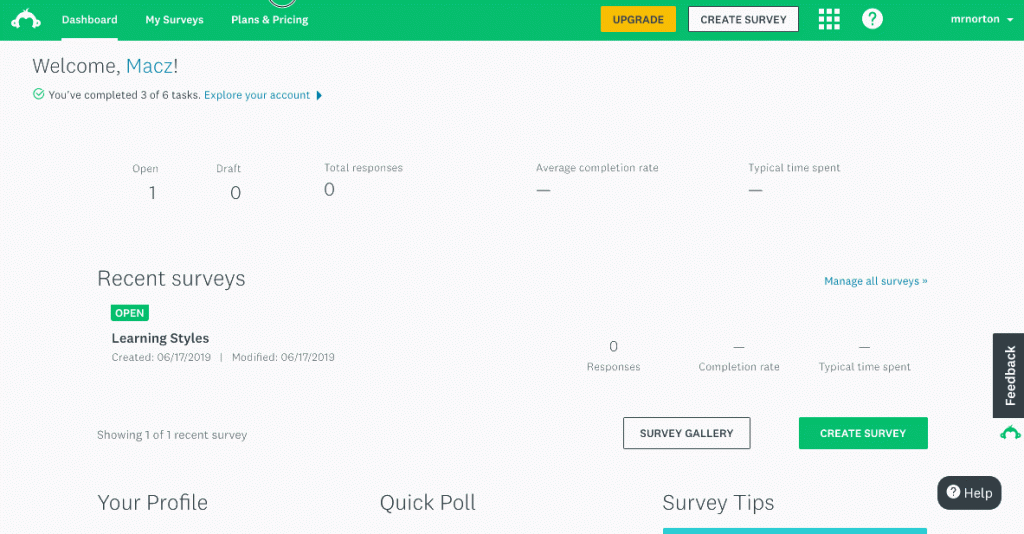This screenshot has height=534, width=1024.
Task: Click the floating Help button
Action: 969,492
